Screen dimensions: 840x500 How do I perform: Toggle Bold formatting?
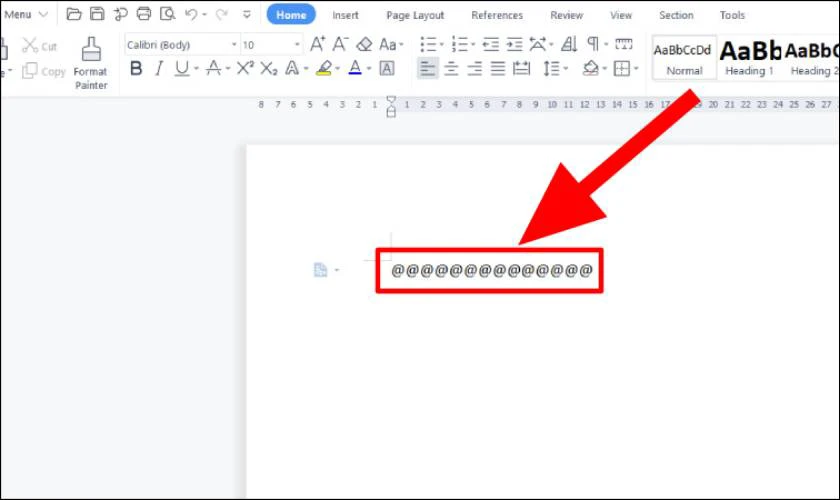tap(136, 68)
